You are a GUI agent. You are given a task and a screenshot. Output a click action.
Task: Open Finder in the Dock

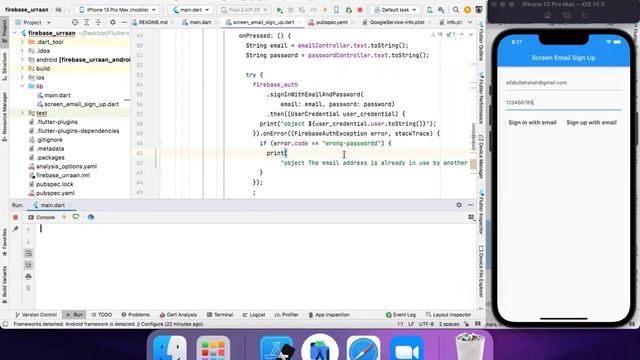[x=169, y=349]
